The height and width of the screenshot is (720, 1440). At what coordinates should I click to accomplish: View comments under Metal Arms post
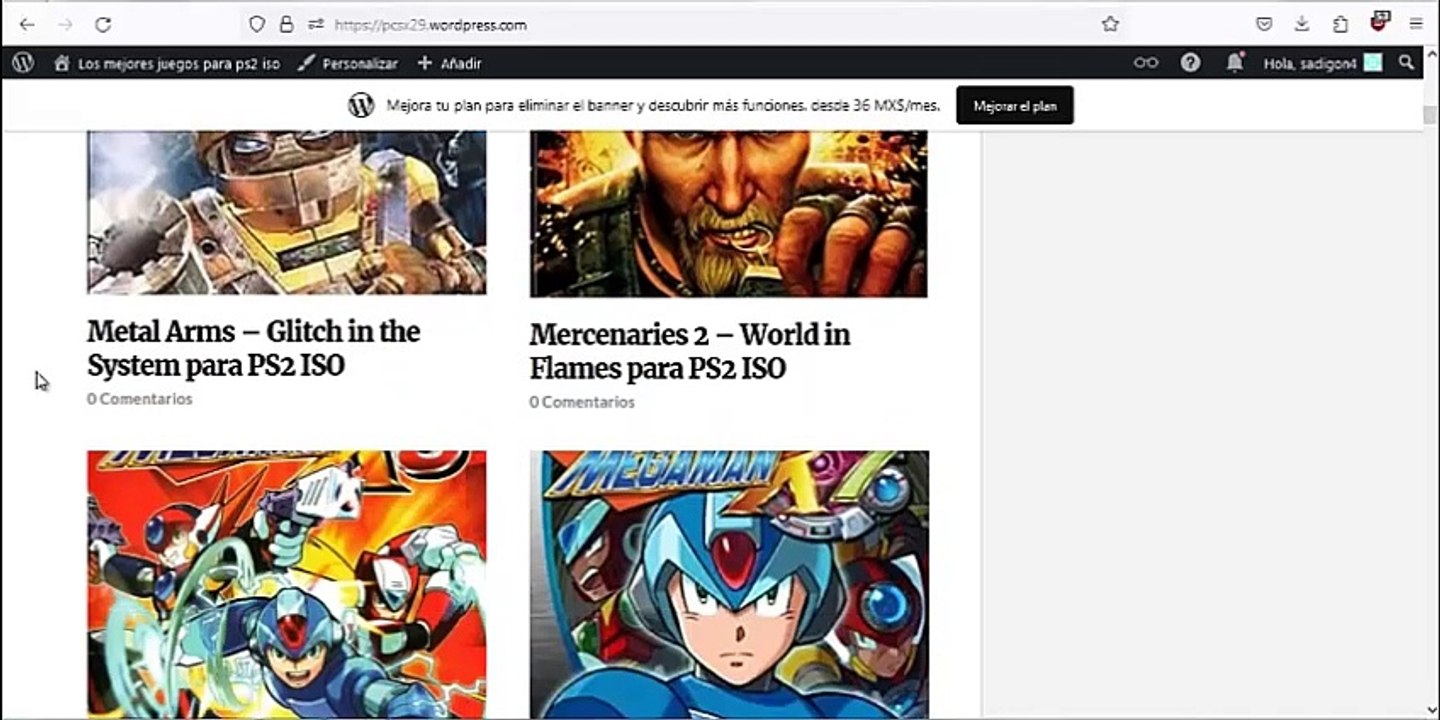tap(140, 398)
